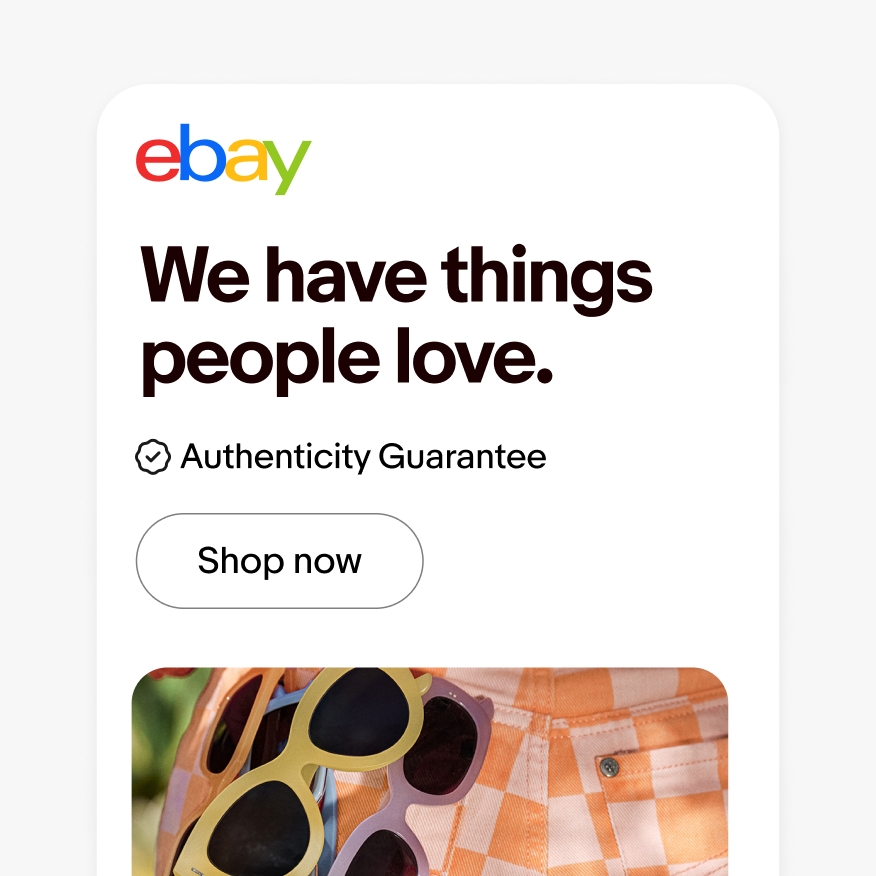This screenshot has width=876, height=876.
Task: Click the word Guarantee
Action: pyautogui.click(x=462, y=456)
